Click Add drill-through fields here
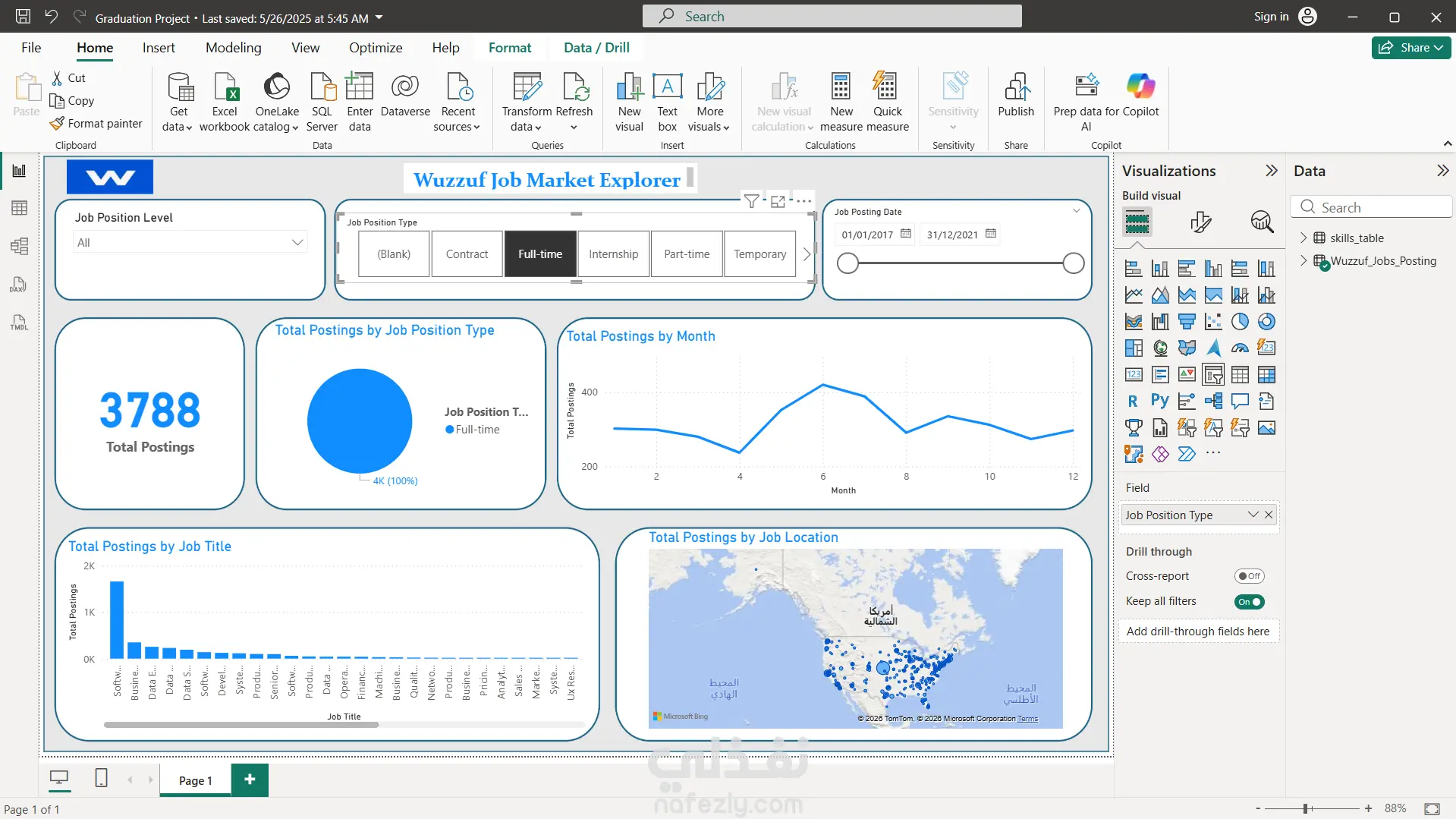This screenshot has width=1456, height=819. (x=1198, y=632)
